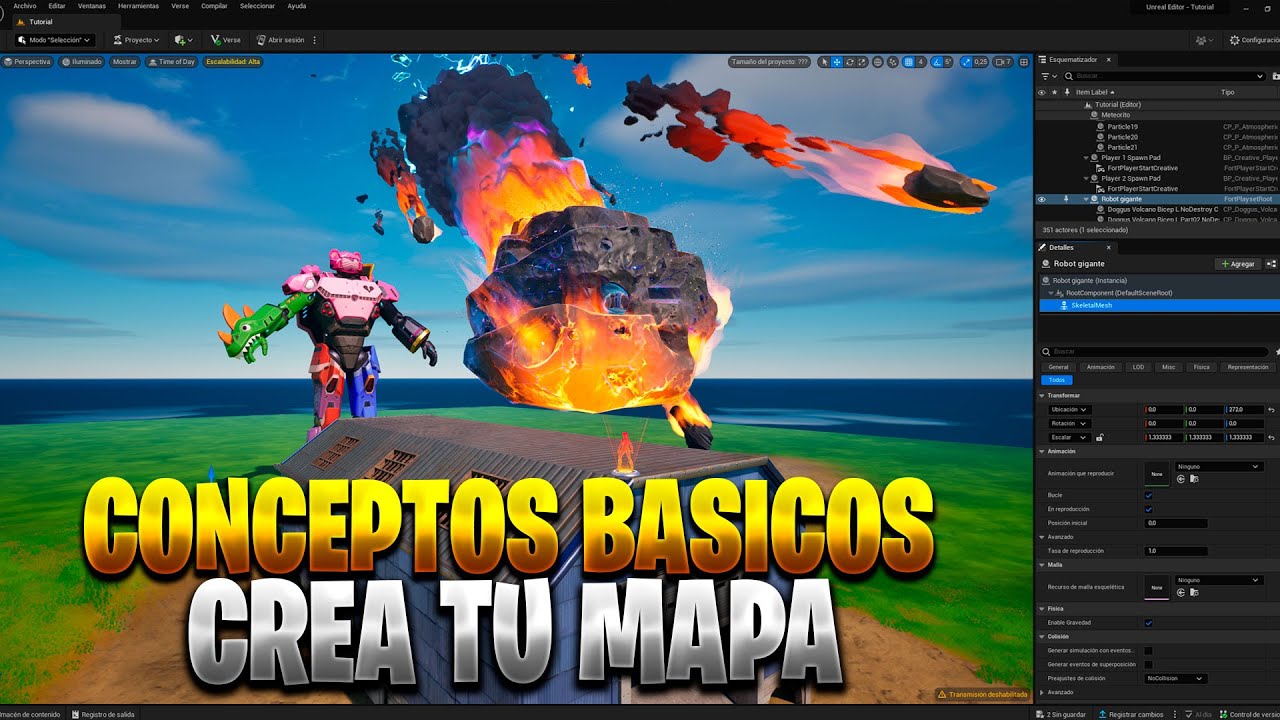Select Particle20 in the outliner
This screenshot has width=1280, height=720.
click(x=1122, y=137)
